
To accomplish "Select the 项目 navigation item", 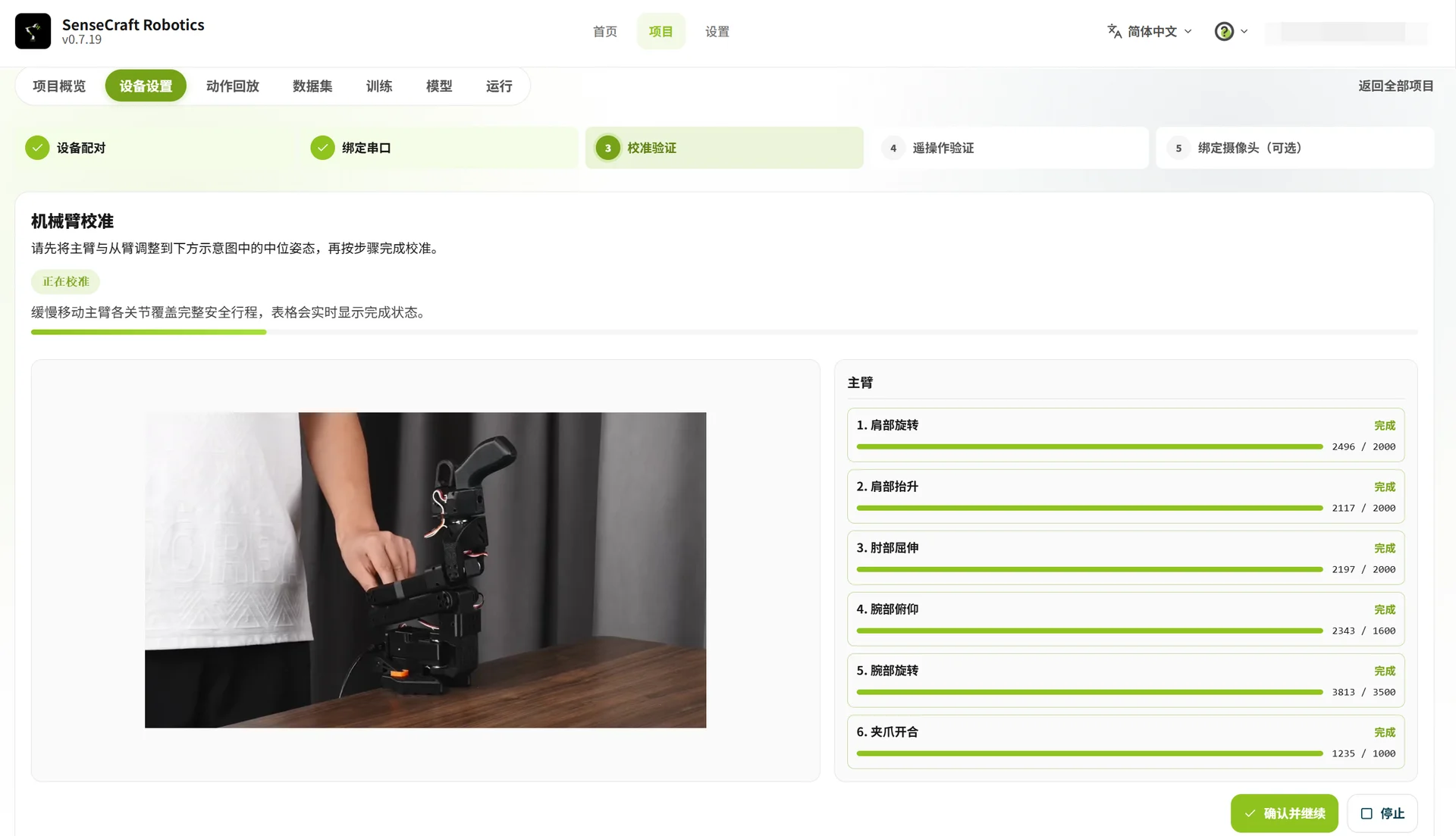I will click(661, 31).
